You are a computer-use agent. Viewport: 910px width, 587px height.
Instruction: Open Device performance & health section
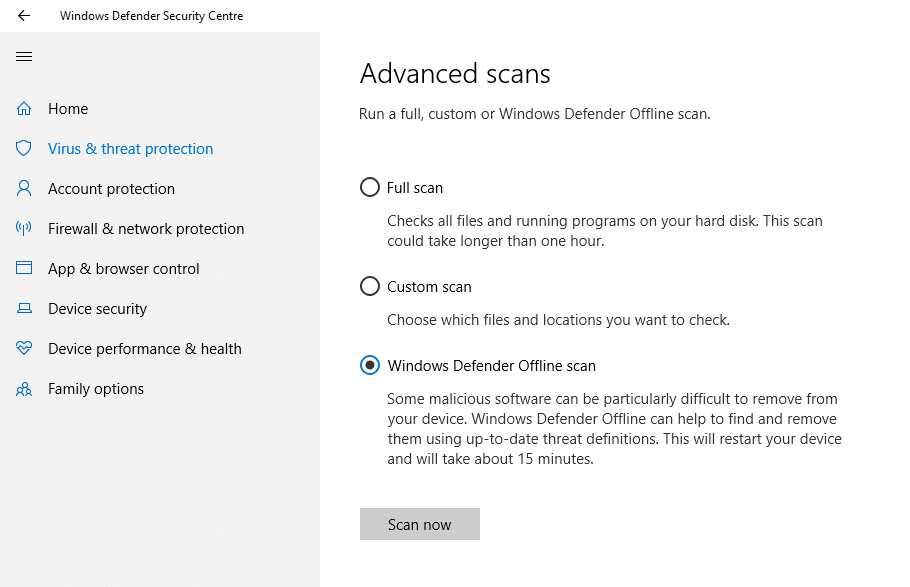tap(145, 349)
